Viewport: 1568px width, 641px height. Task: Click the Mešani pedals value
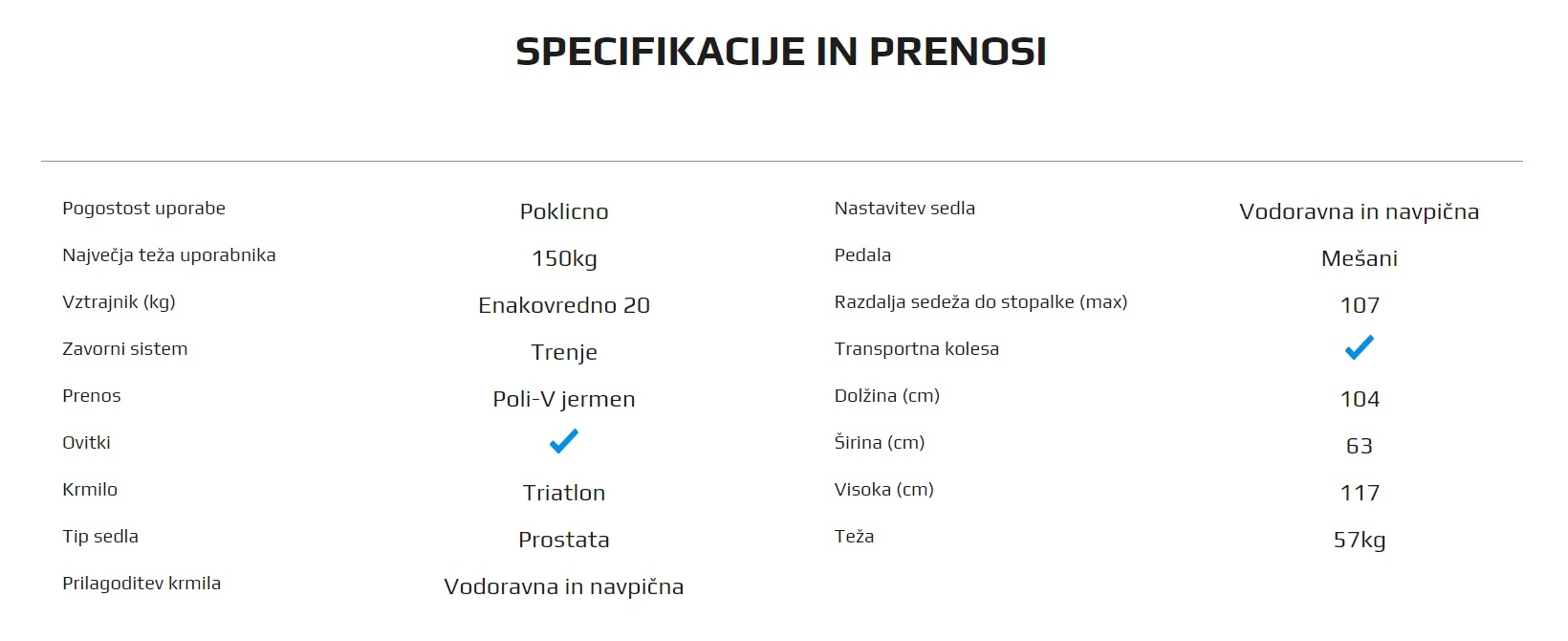pyautogui.click(x=1360, y=258)
